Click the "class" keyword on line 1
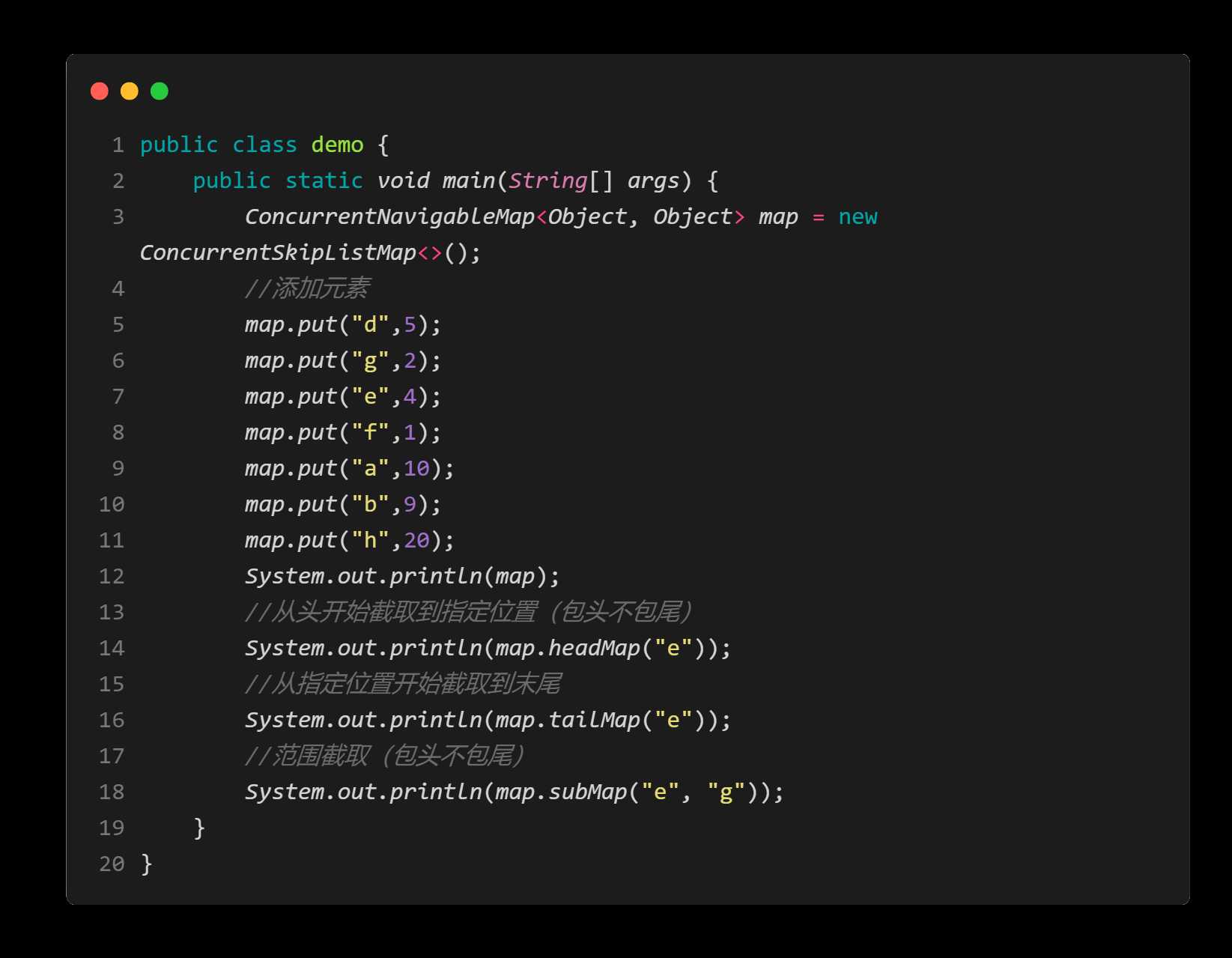This screenshot has height=958, width=1232. 264,145
